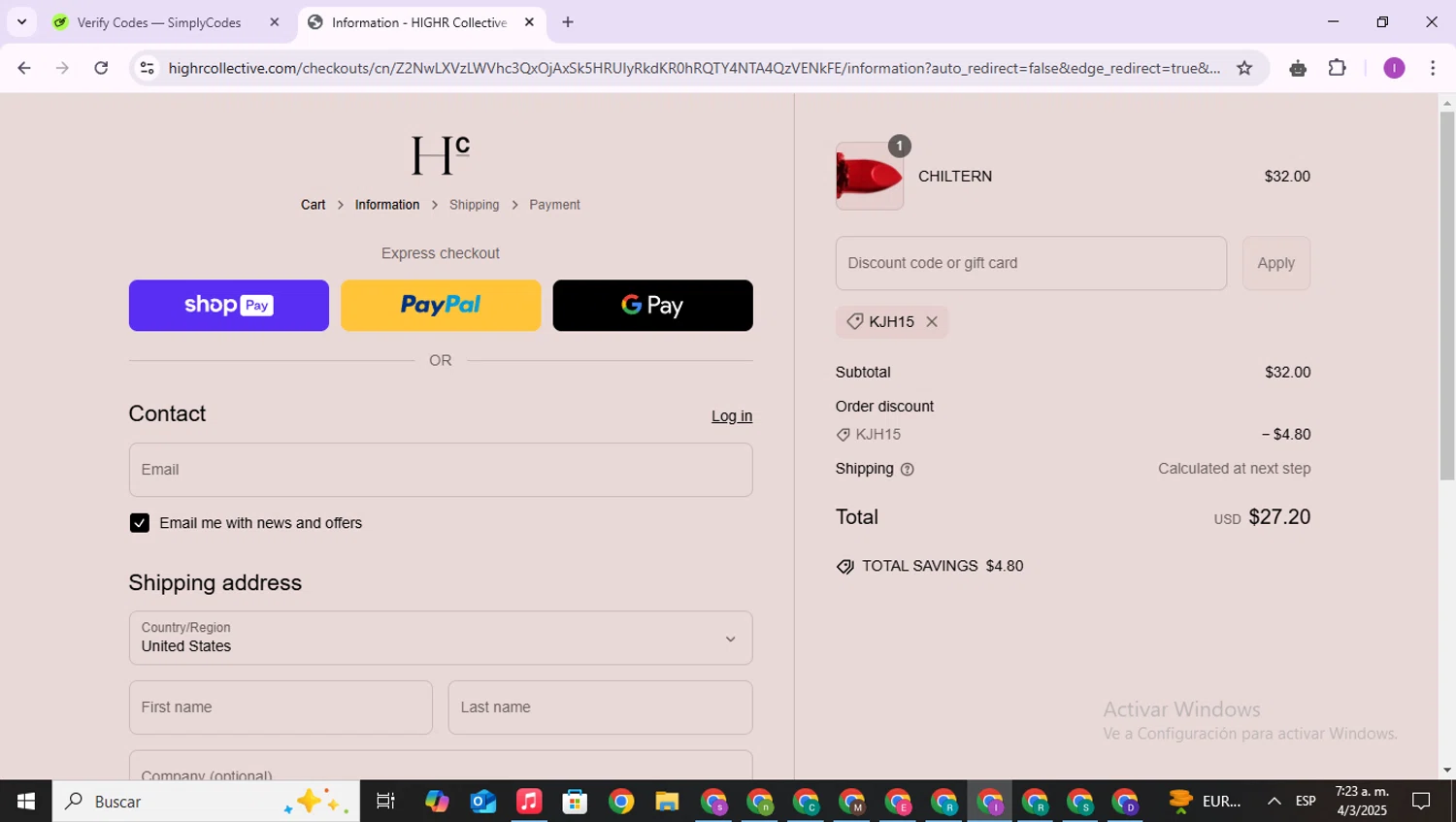Image resolution: width=1456 pixels, height=822 pixels.
Task: Open the notification center icon
Action: 1422,802
